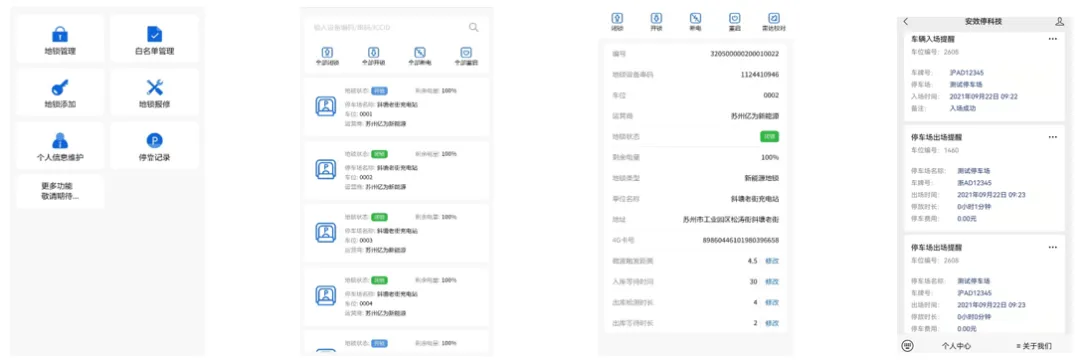
Task: Click the blue status badge on lock 0001
Action: point(380,90)
